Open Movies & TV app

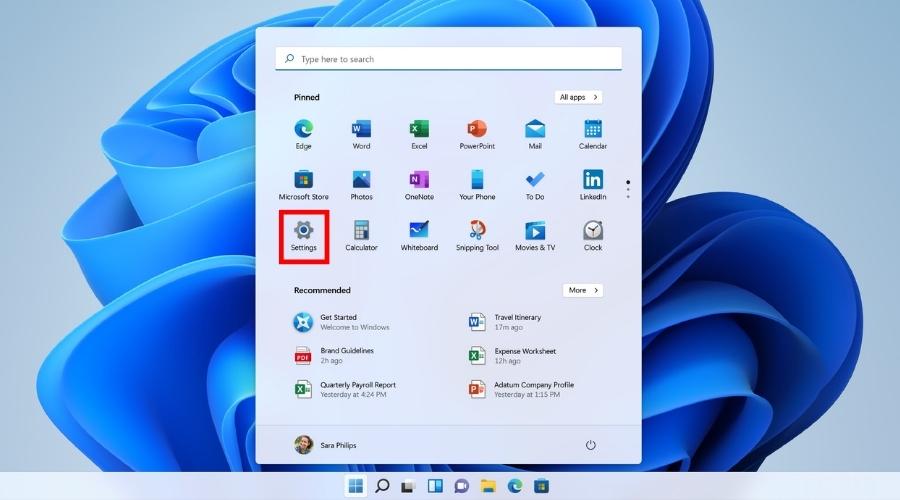(x=535, y=236)
